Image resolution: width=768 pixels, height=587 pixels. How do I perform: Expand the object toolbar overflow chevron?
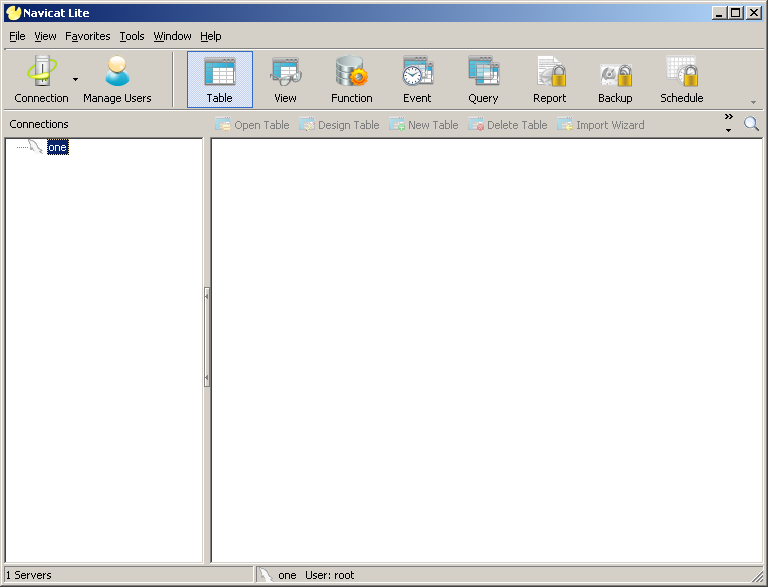(729, 117)
